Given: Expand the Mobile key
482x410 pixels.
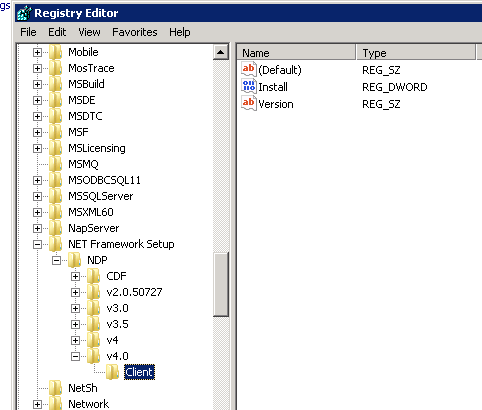Looking at the screenshot, I should 37,53.
